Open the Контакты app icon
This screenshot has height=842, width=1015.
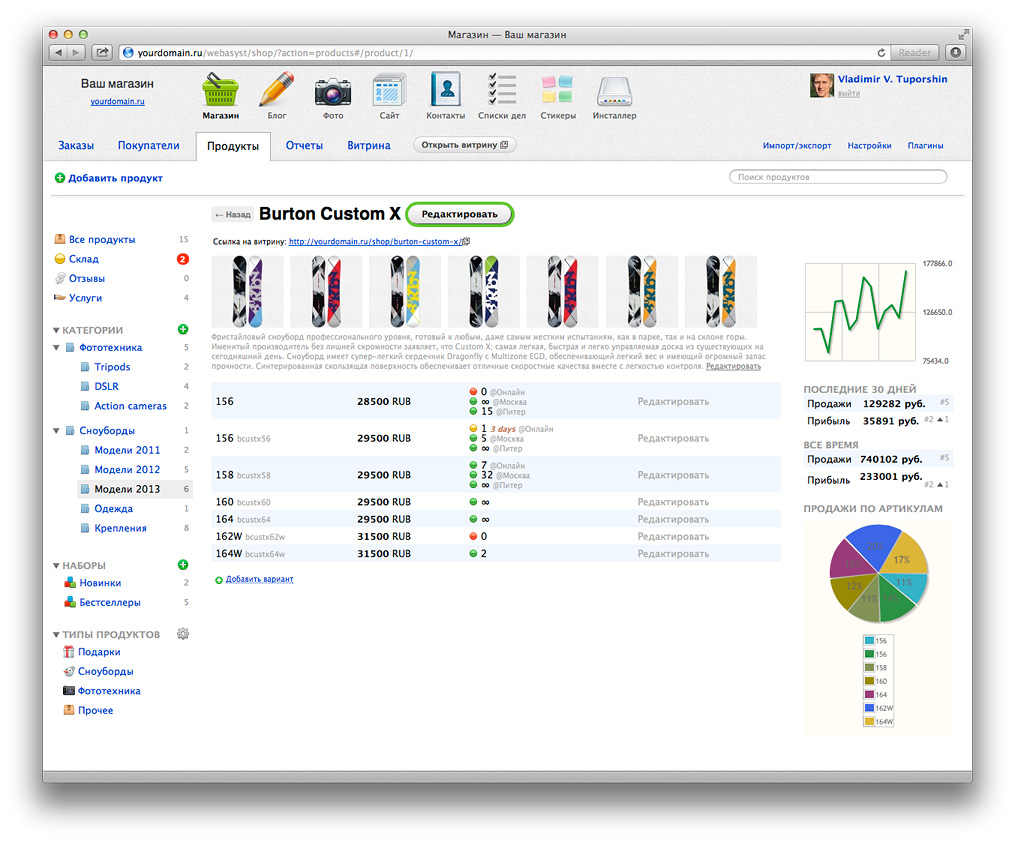pyautogui.click(x=445, y=96)
